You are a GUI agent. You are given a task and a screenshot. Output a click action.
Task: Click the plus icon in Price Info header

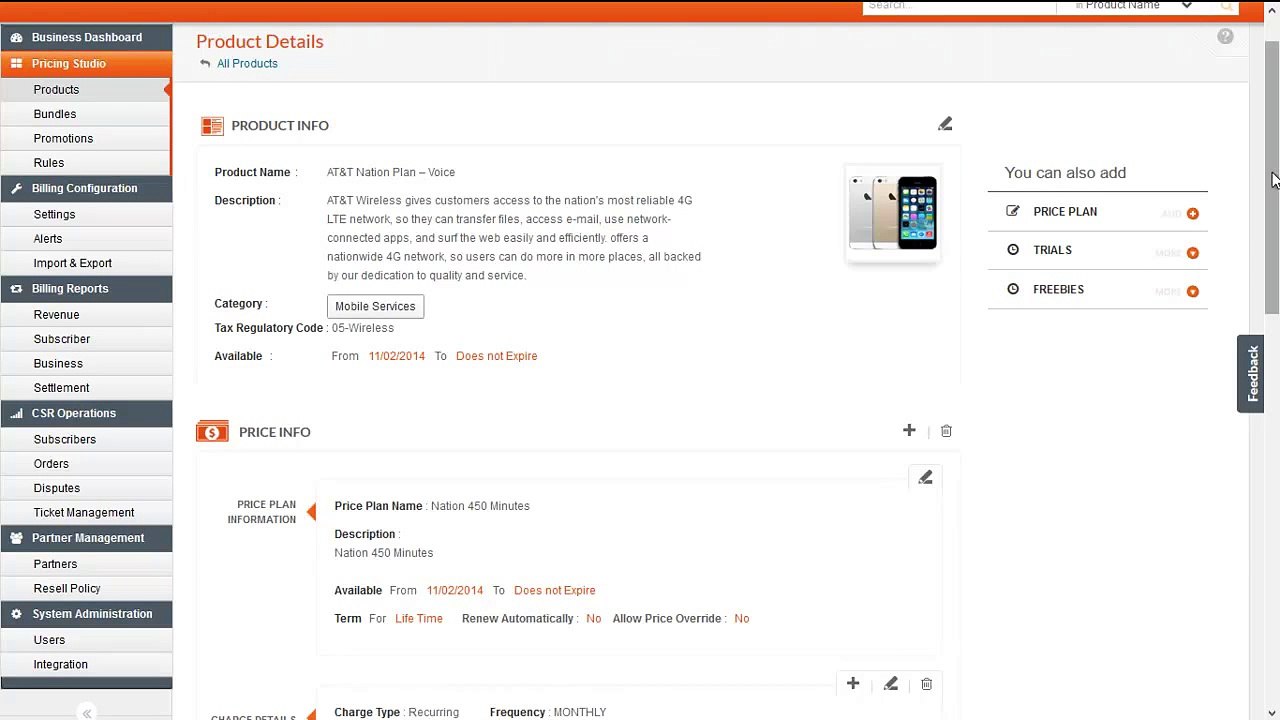pos(909,430)
